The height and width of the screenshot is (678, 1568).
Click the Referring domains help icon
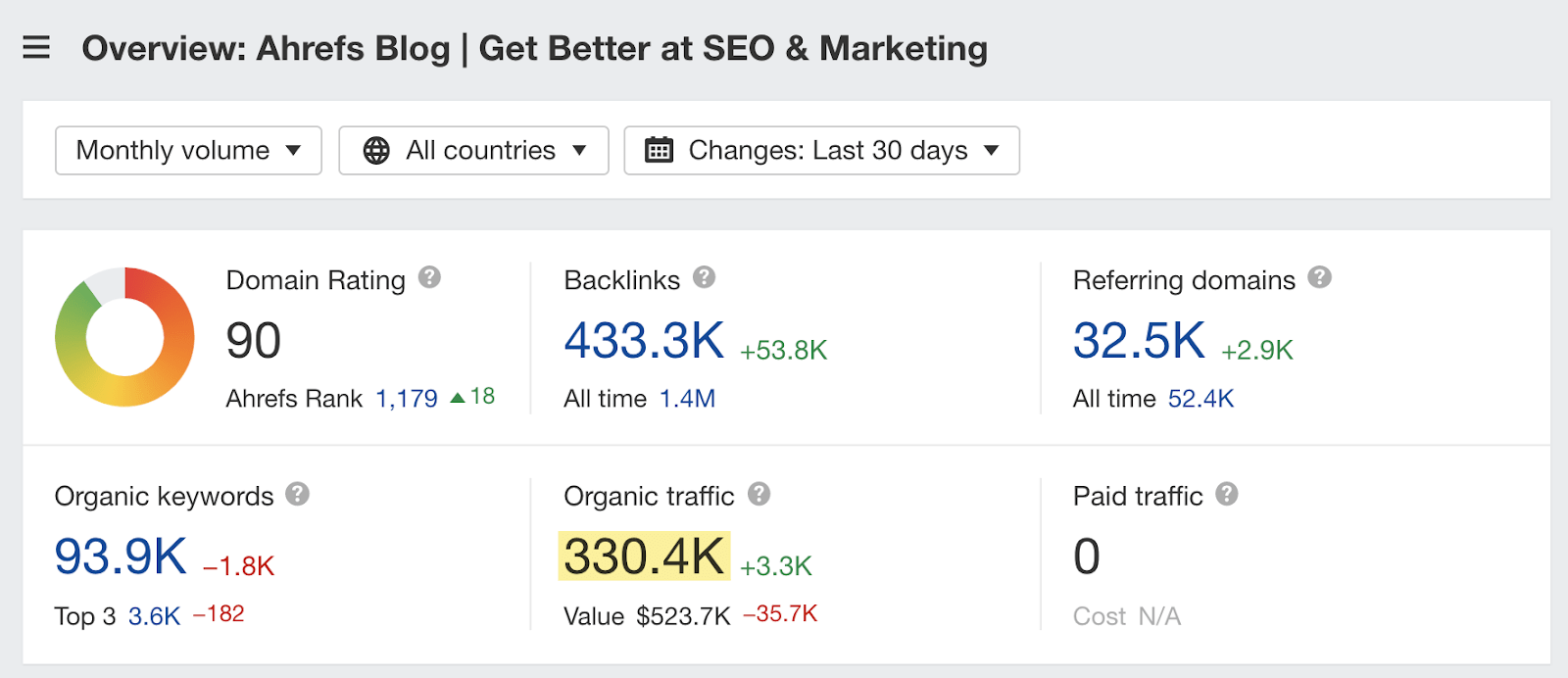(1319, 277)
